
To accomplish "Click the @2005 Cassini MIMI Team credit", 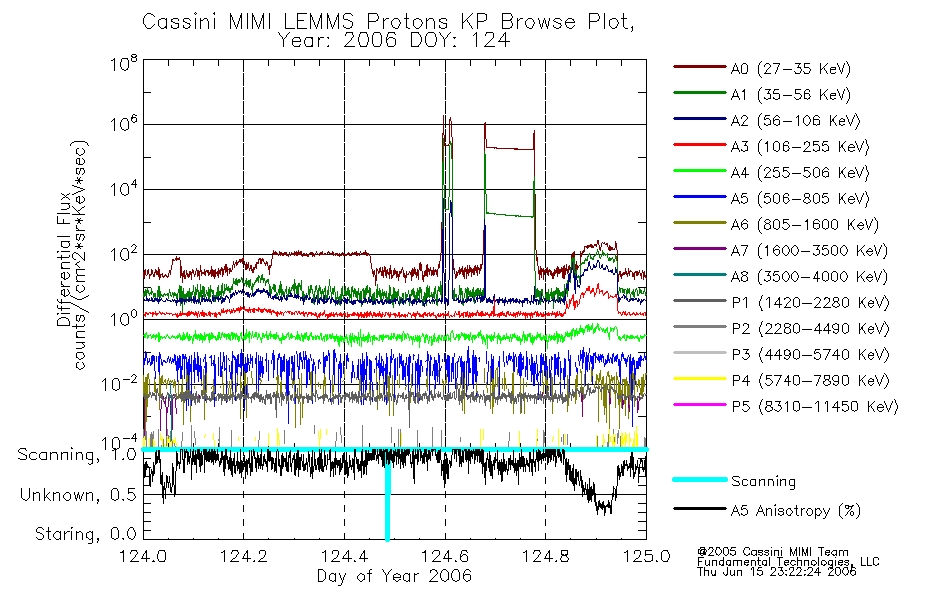I will [x=773, y=552].
